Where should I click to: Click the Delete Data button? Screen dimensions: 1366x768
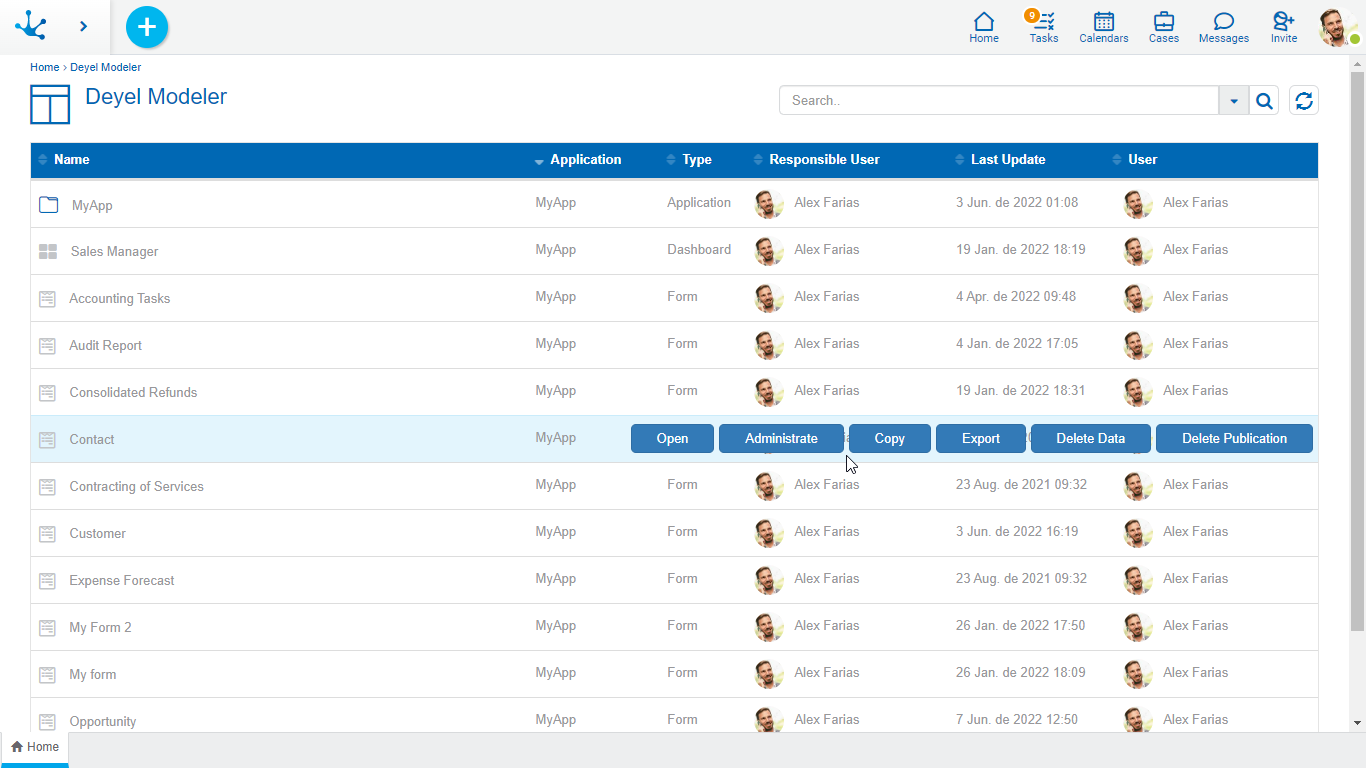coord(1091,438)
